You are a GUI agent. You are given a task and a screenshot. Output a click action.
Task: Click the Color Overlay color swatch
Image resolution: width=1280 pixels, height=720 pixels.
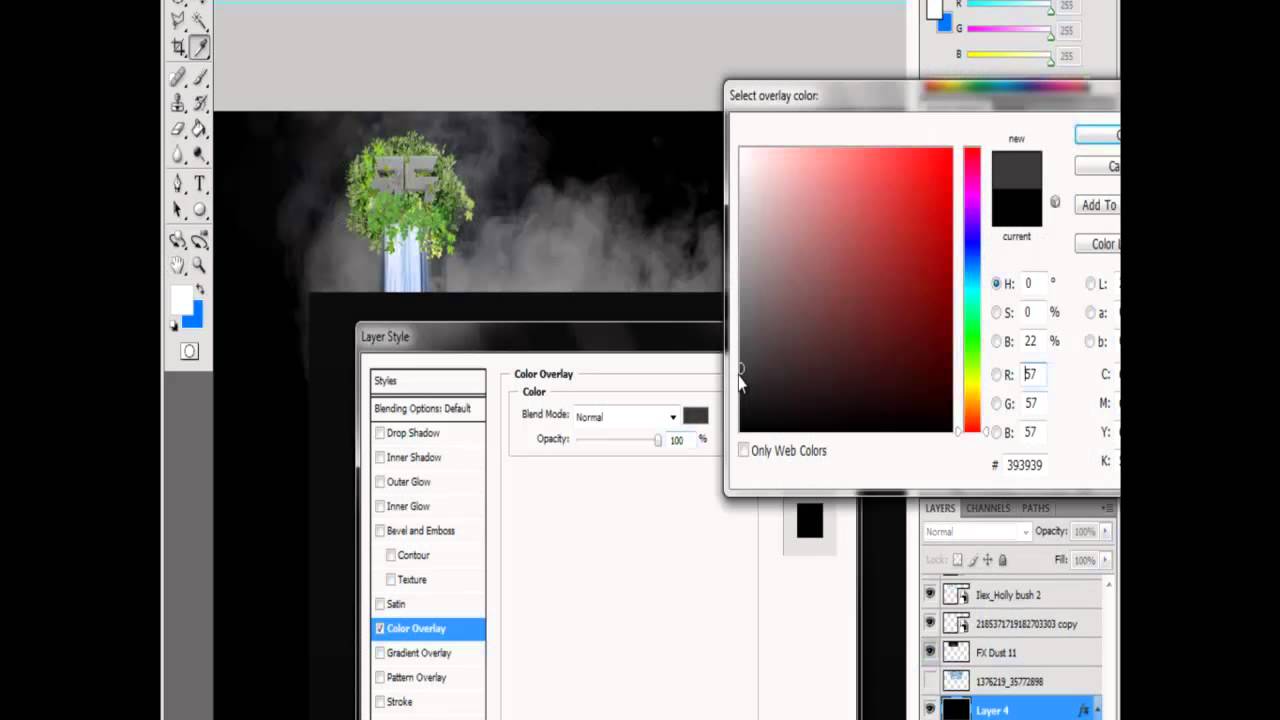pyautogui.click(x=696, y=416)
